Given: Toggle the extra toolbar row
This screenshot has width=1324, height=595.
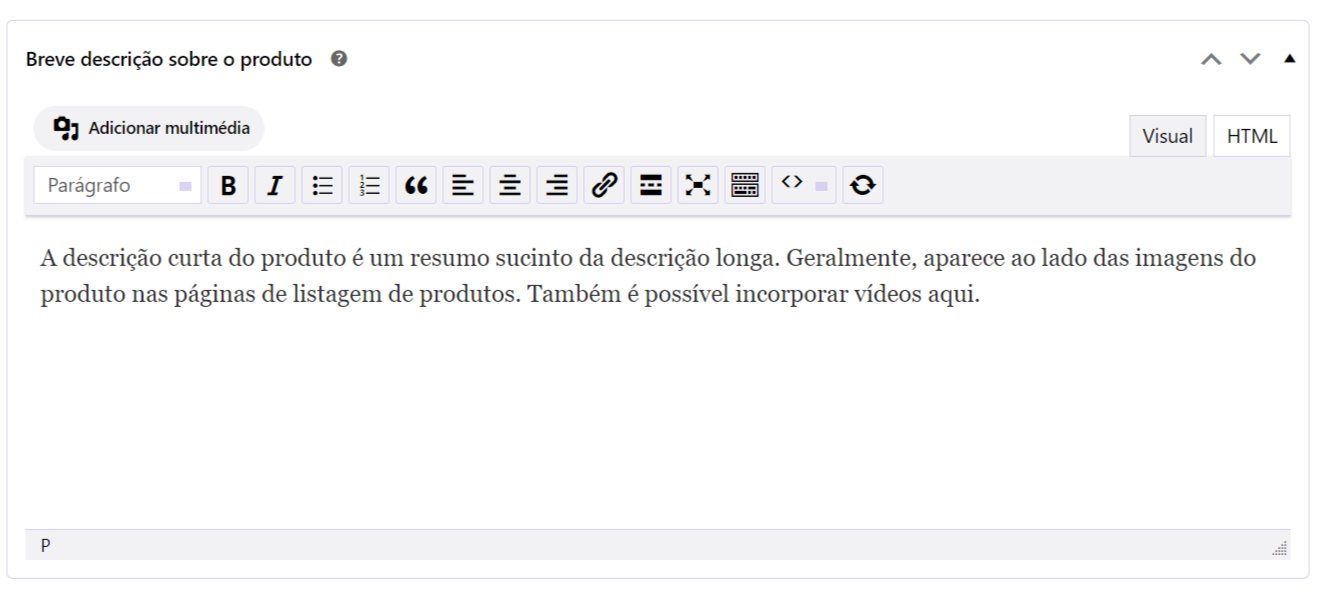Looking at the screenshot, I should [x=745, y=185].
